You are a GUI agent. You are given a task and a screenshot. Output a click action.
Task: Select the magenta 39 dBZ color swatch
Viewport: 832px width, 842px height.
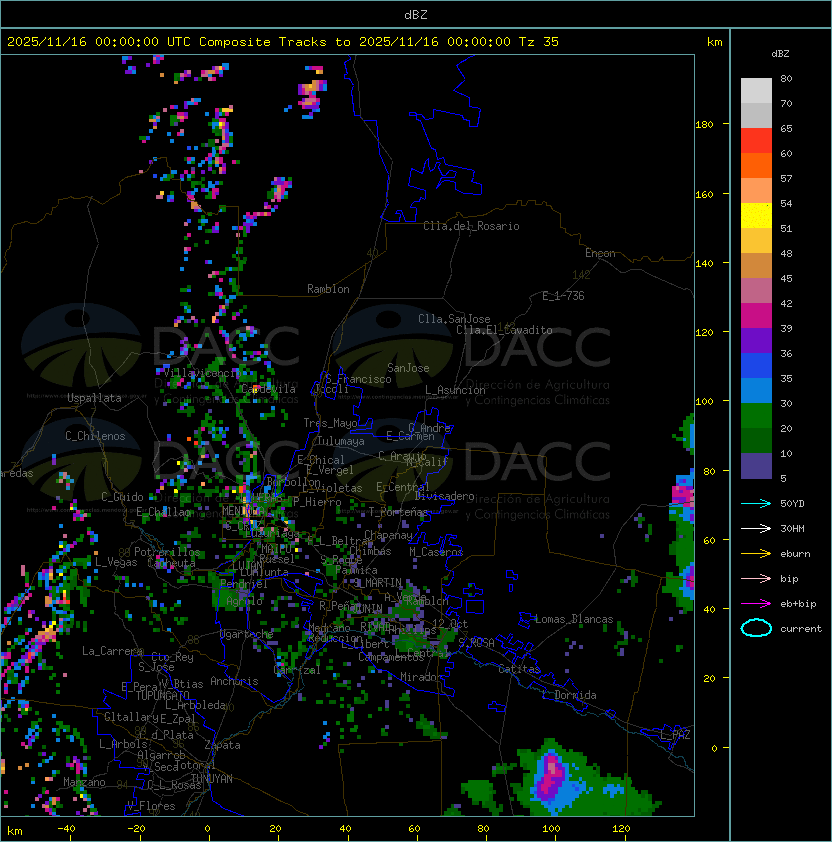(756, 316)
